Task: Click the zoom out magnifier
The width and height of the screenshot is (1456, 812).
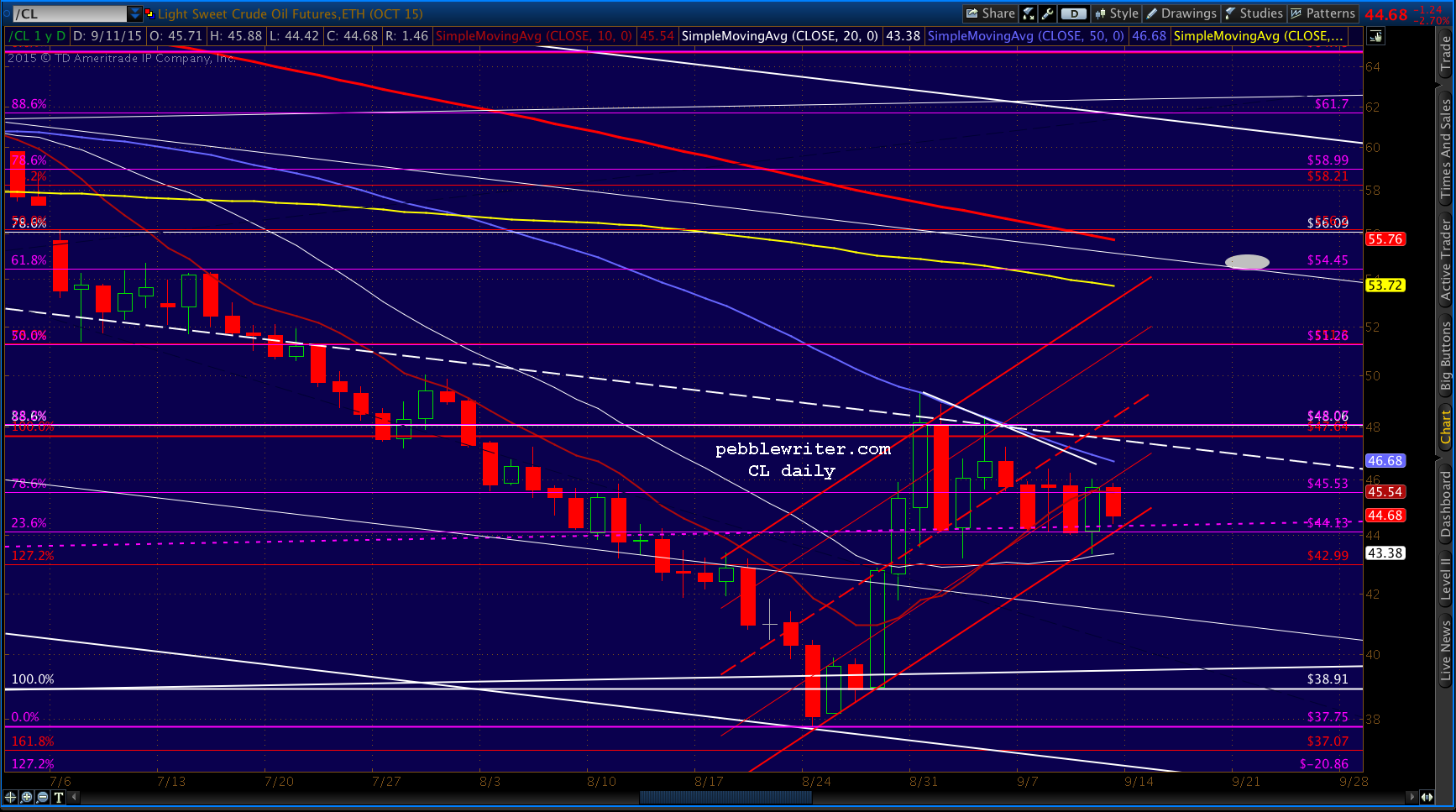Action: point(43,797)
